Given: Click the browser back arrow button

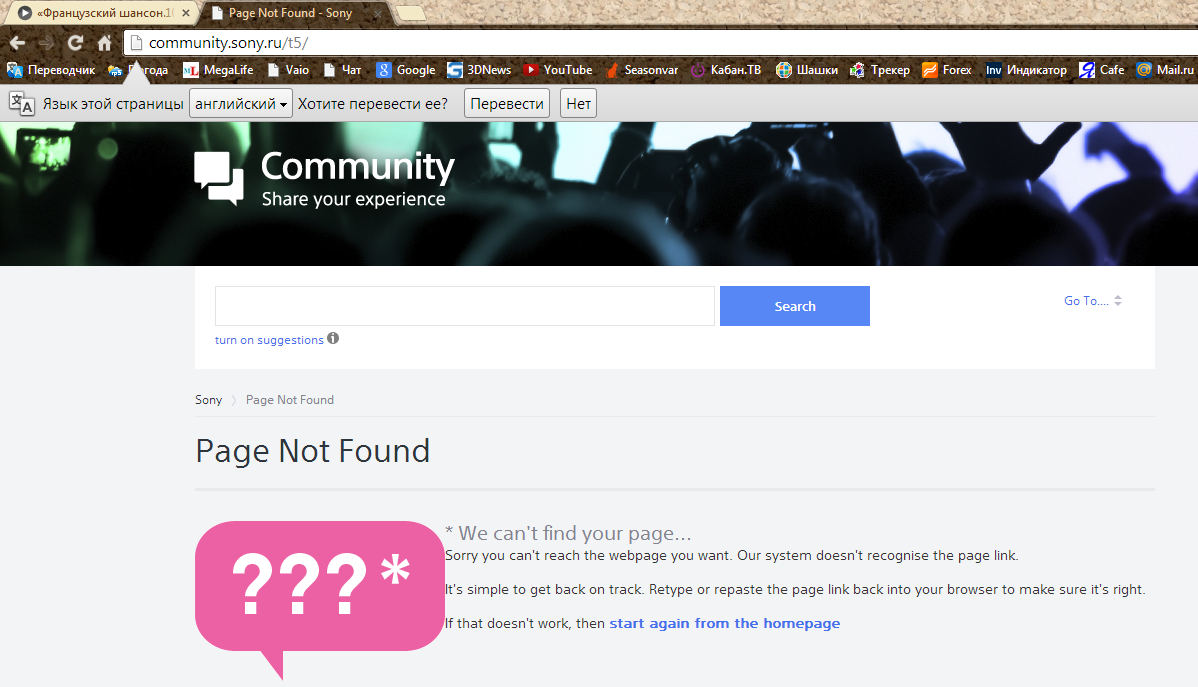Looking at the screenshot, I should click(x=17, y=43).
